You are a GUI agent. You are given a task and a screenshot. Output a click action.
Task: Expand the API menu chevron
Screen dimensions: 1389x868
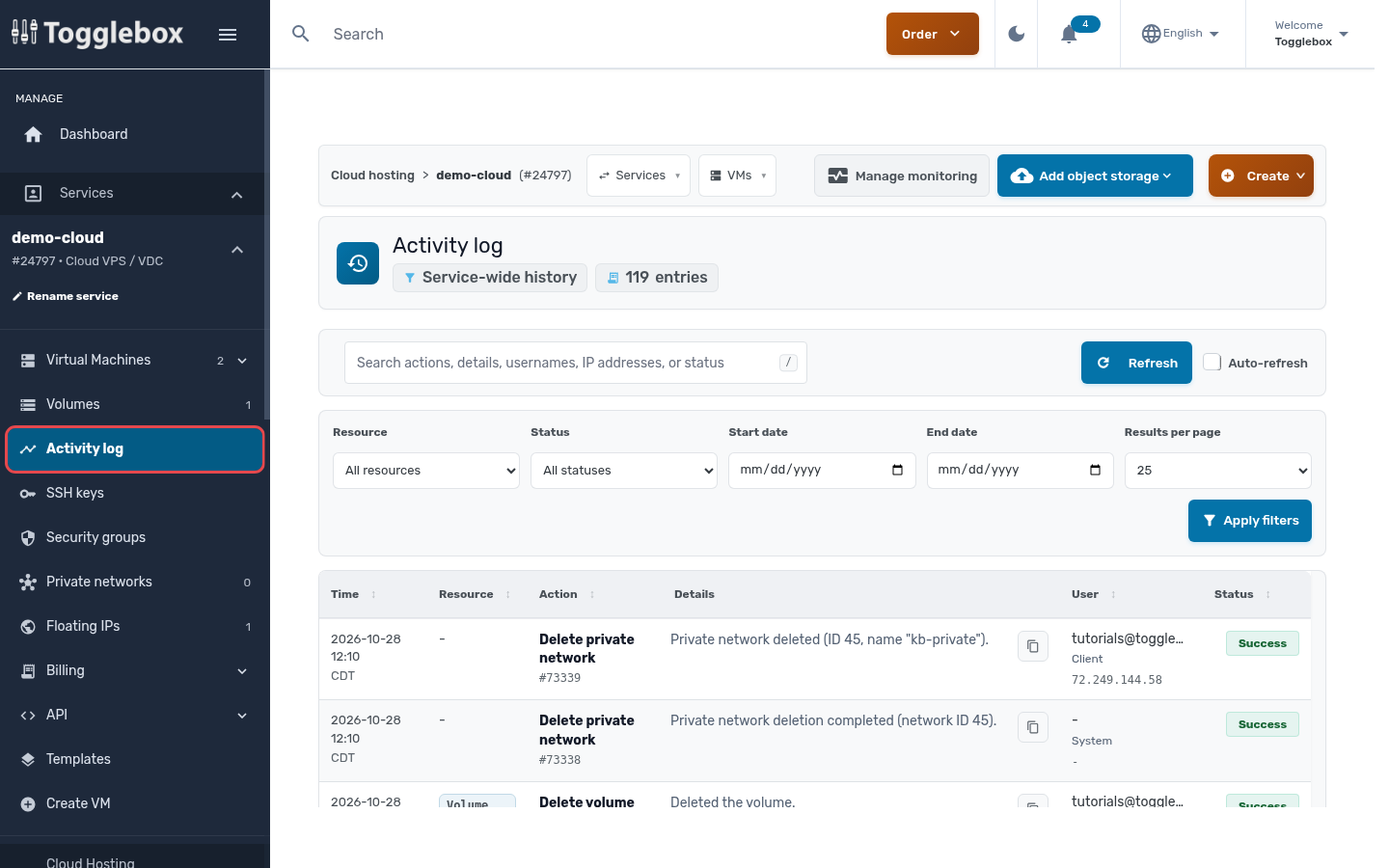coord(242,716)
